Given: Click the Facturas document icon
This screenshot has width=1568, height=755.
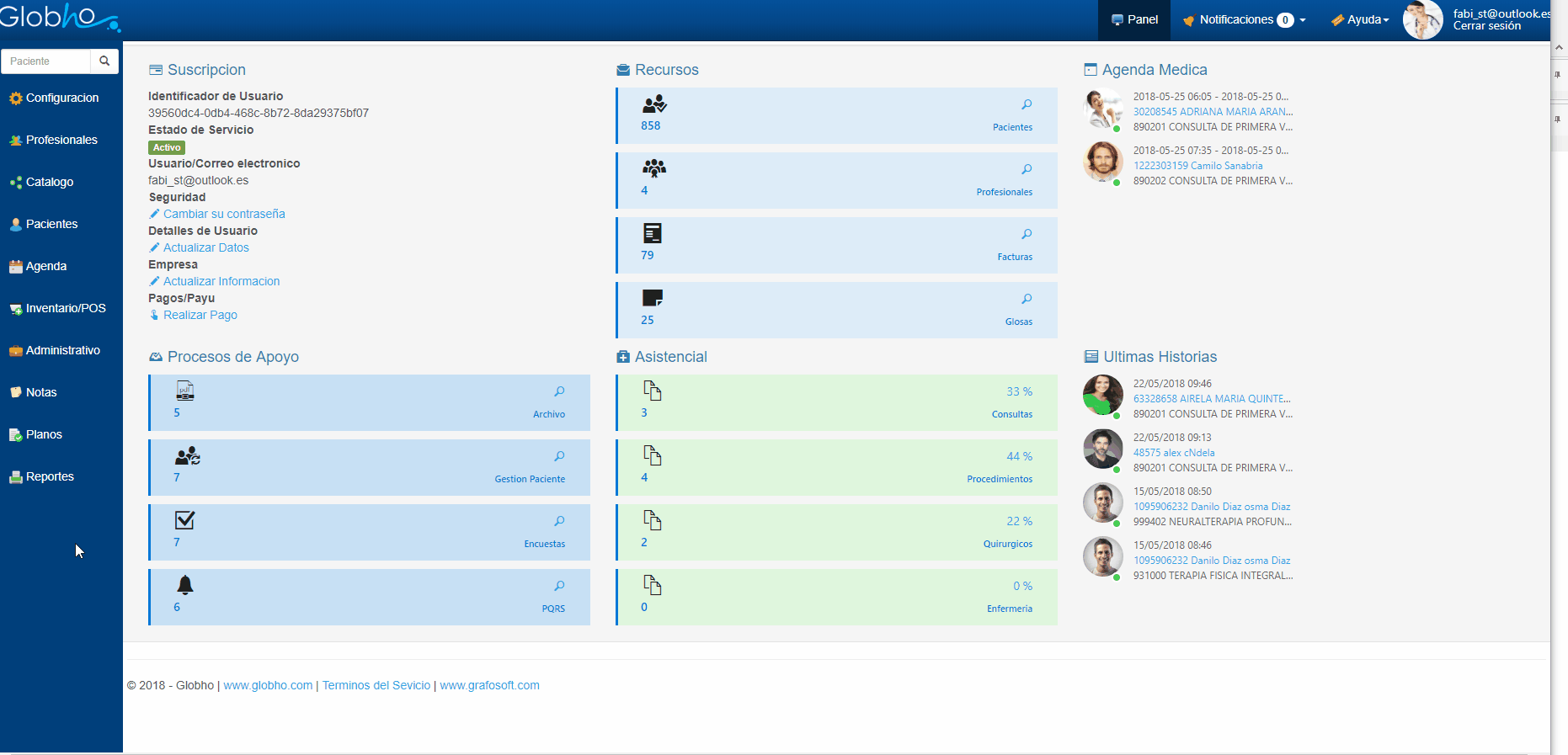Looking at the screenshot, I should coord(652,233).
